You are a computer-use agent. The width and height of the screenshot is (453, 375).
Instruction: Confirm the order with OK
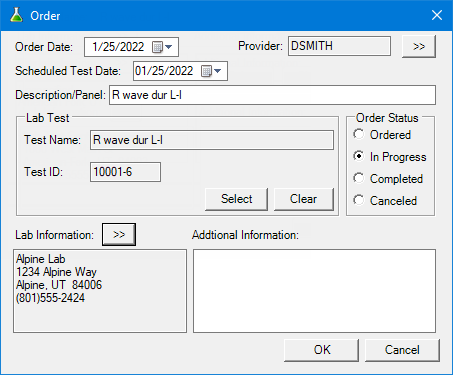point(322,350)
